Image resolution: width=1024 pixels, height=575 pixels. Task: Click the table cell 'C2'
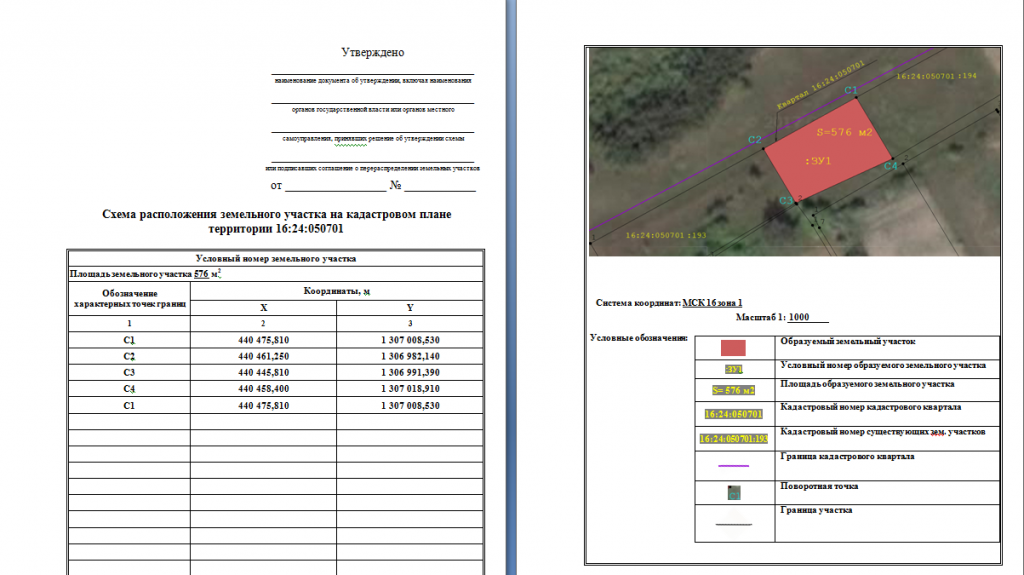point(129,357)
